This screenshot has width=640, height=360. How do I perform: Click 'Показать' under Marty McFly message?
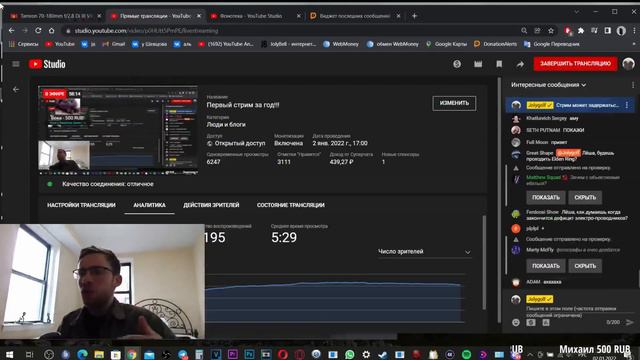point(546,266)
